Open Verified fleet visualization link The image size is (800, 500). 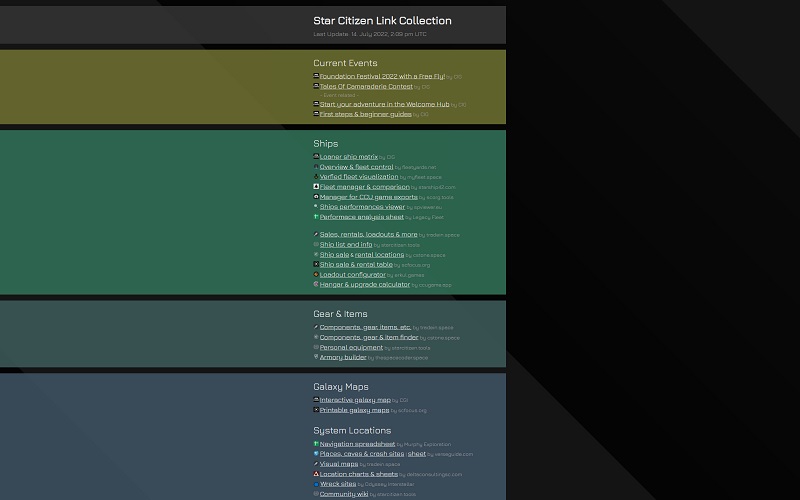pos(358,177)
